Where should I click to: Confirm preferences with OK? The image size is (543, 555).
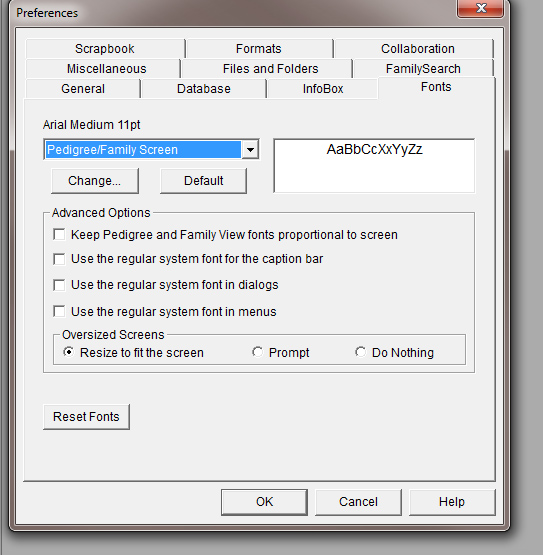pyautogui.click(x=264, y=502)
